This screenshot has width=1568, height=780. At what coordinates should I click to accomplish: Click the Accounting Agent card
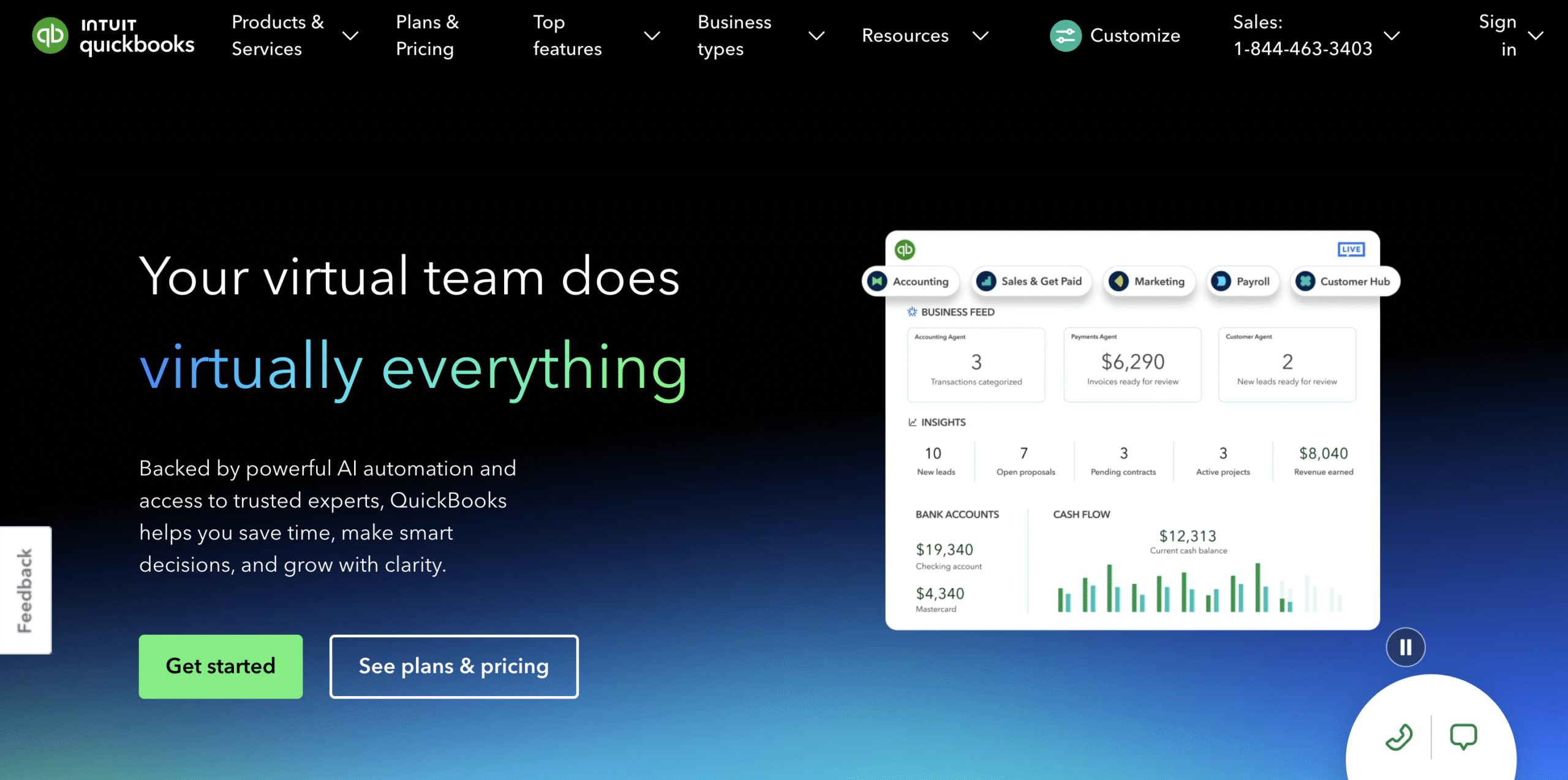[976, 365]
